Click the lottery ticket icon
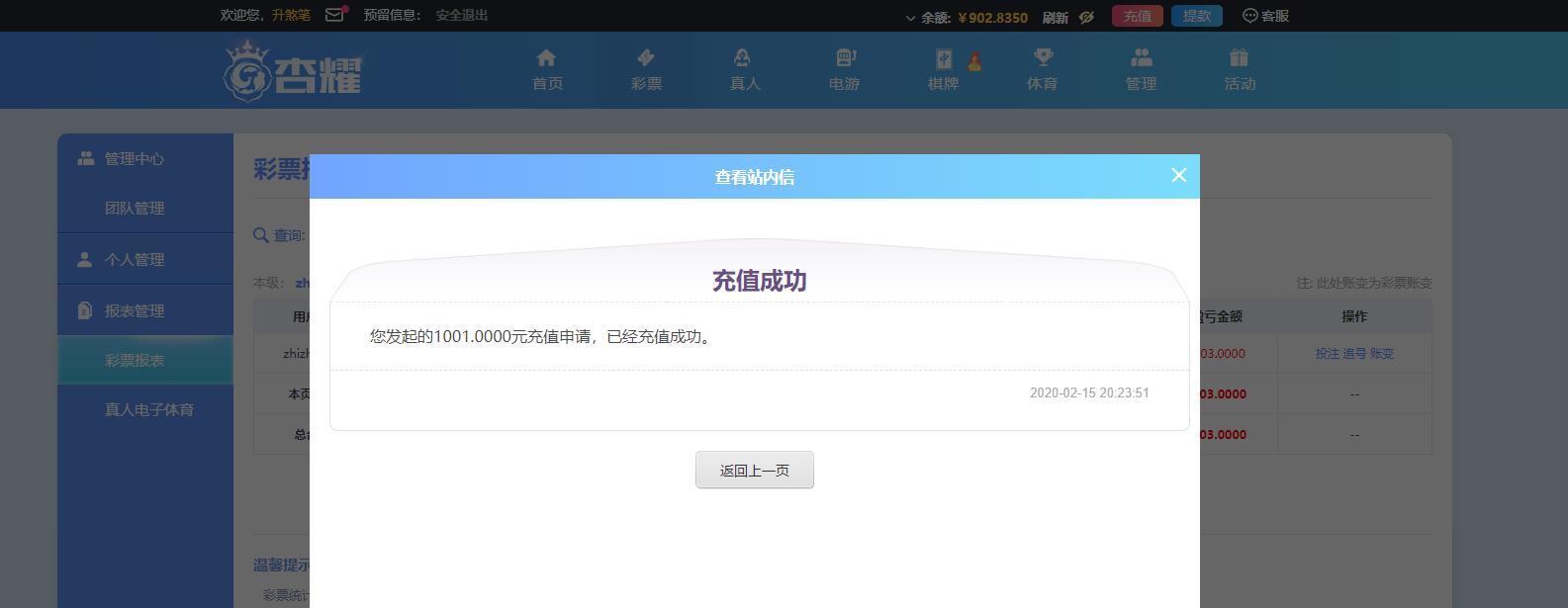This screenshot has height=608, width=1568. [645, 57]
